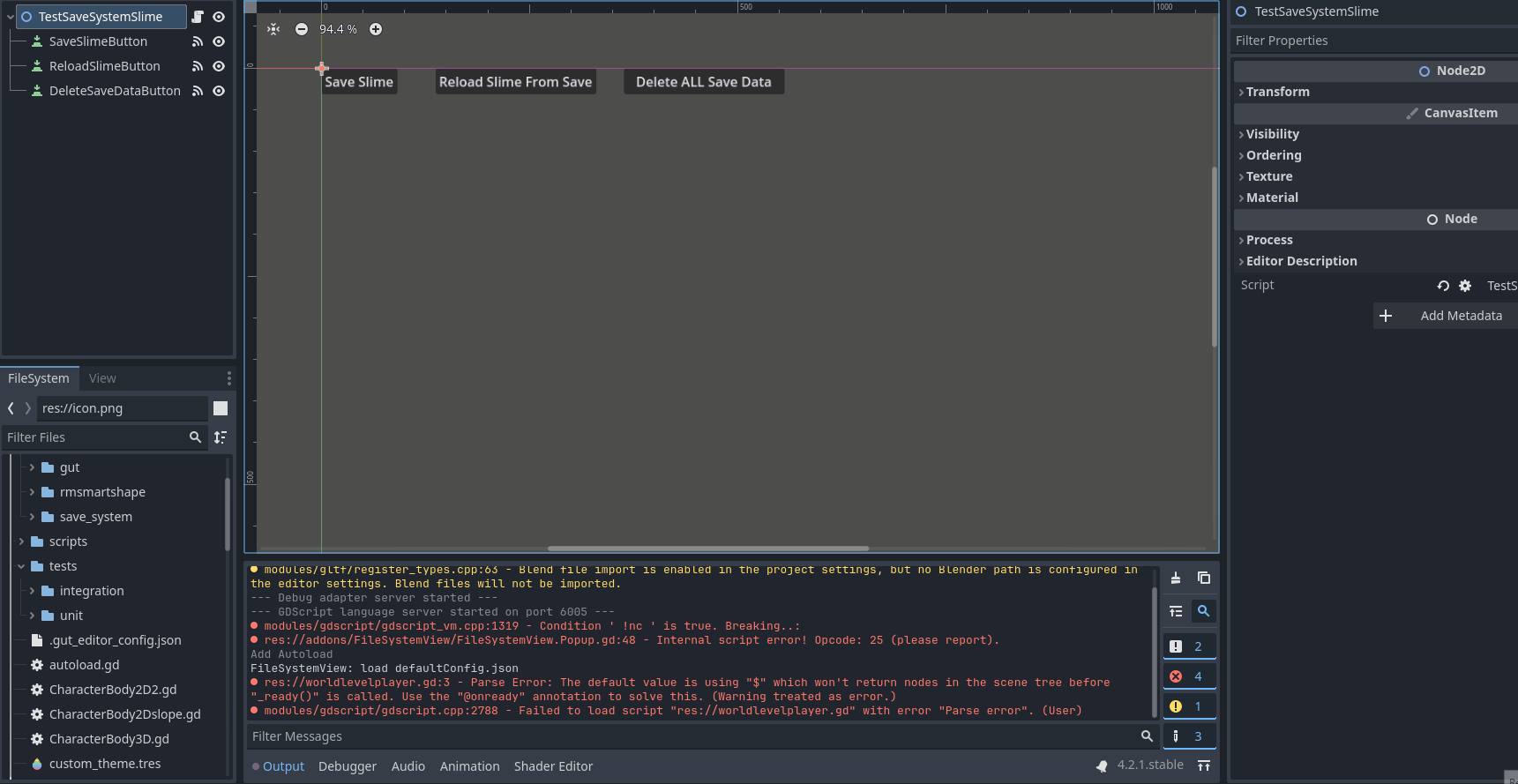Zoom in on the canvas

coord(376,29)
